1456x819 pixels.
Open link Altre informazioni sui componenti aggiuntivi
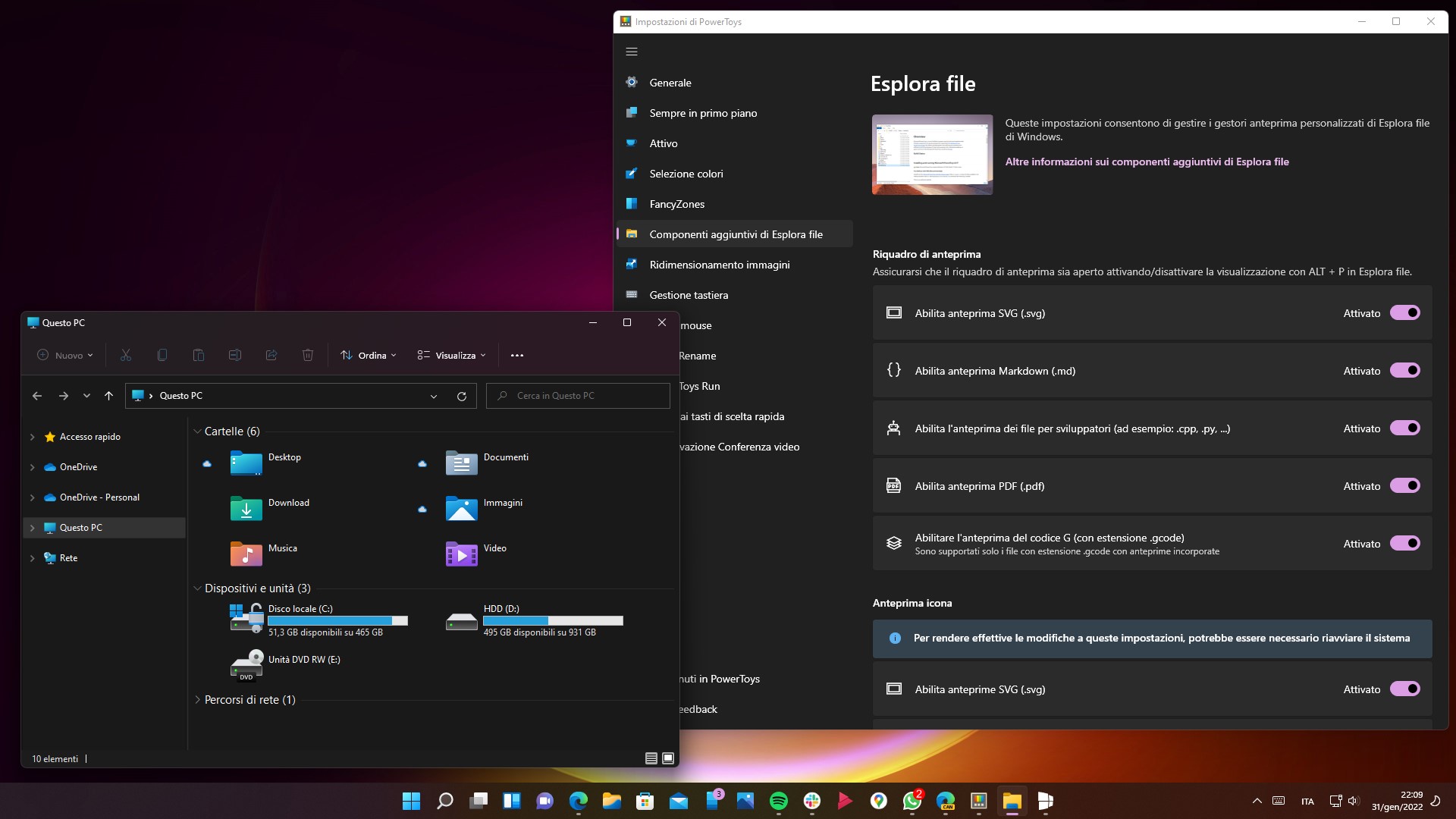pos(1147,162)
